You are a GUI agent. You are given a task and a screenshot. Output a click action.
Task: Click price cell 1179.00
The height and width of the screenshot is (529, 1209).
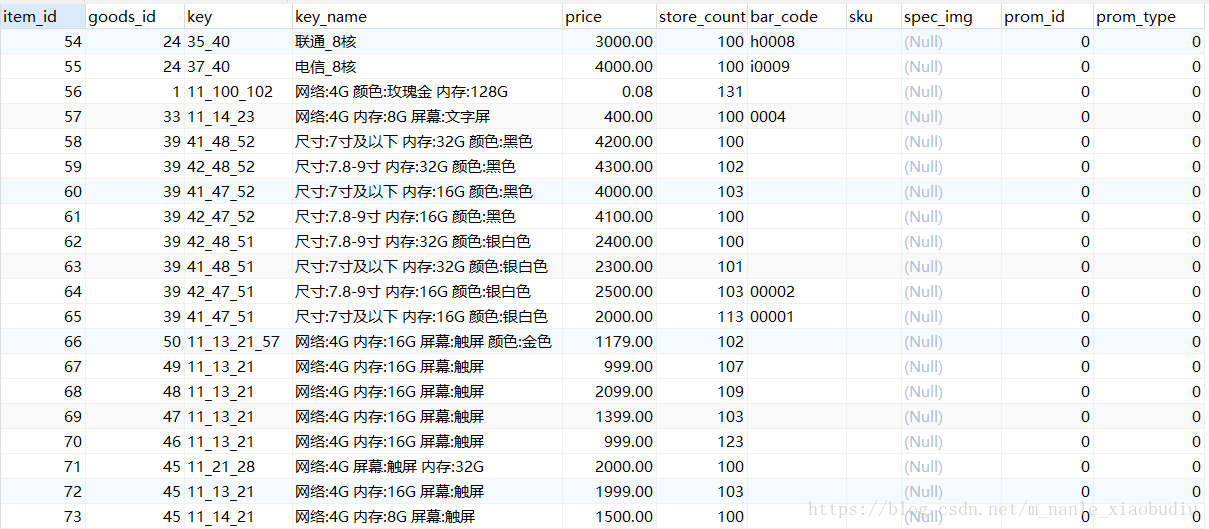point(609,341)
